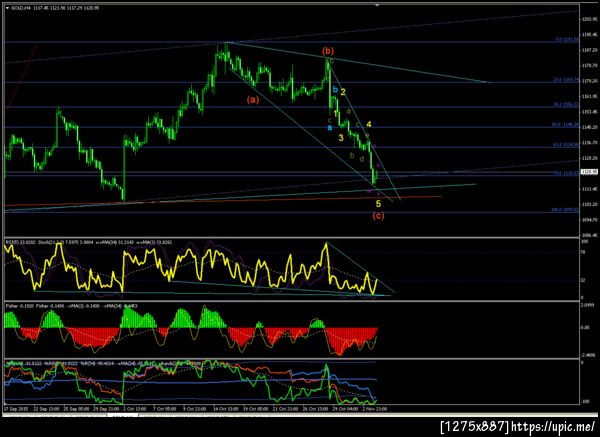Click the 1161.95 price scale value

click(589, 96)
